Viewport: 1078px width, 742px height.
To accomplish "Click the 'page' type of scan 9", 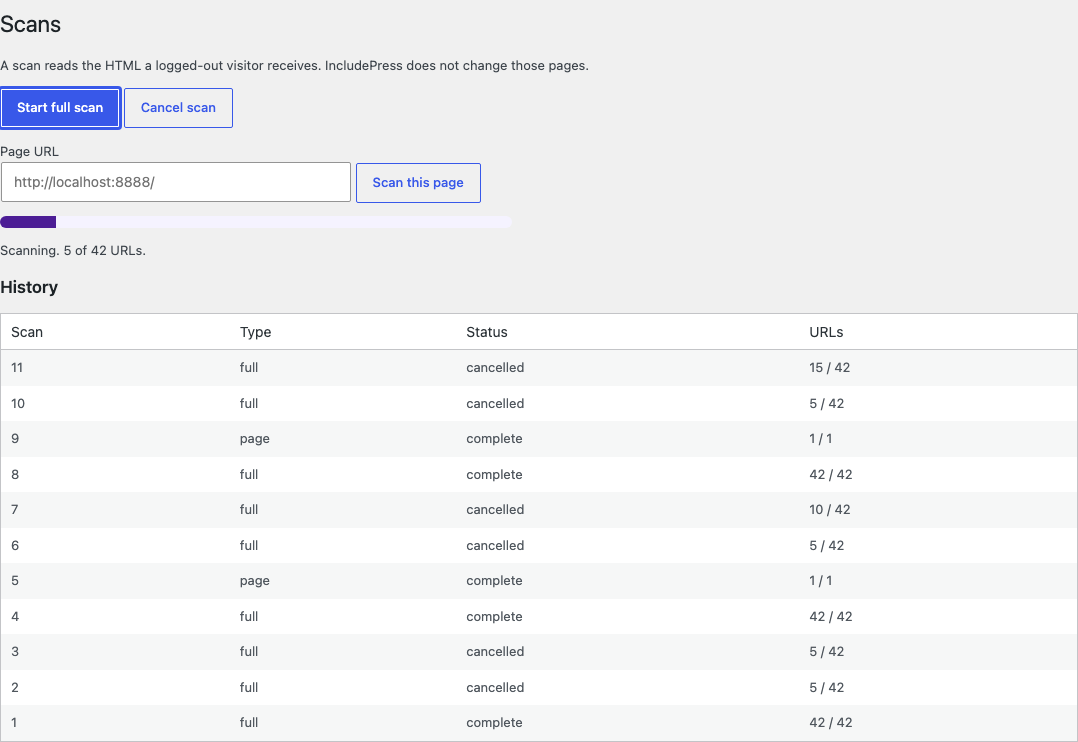I will coord(254,439).
